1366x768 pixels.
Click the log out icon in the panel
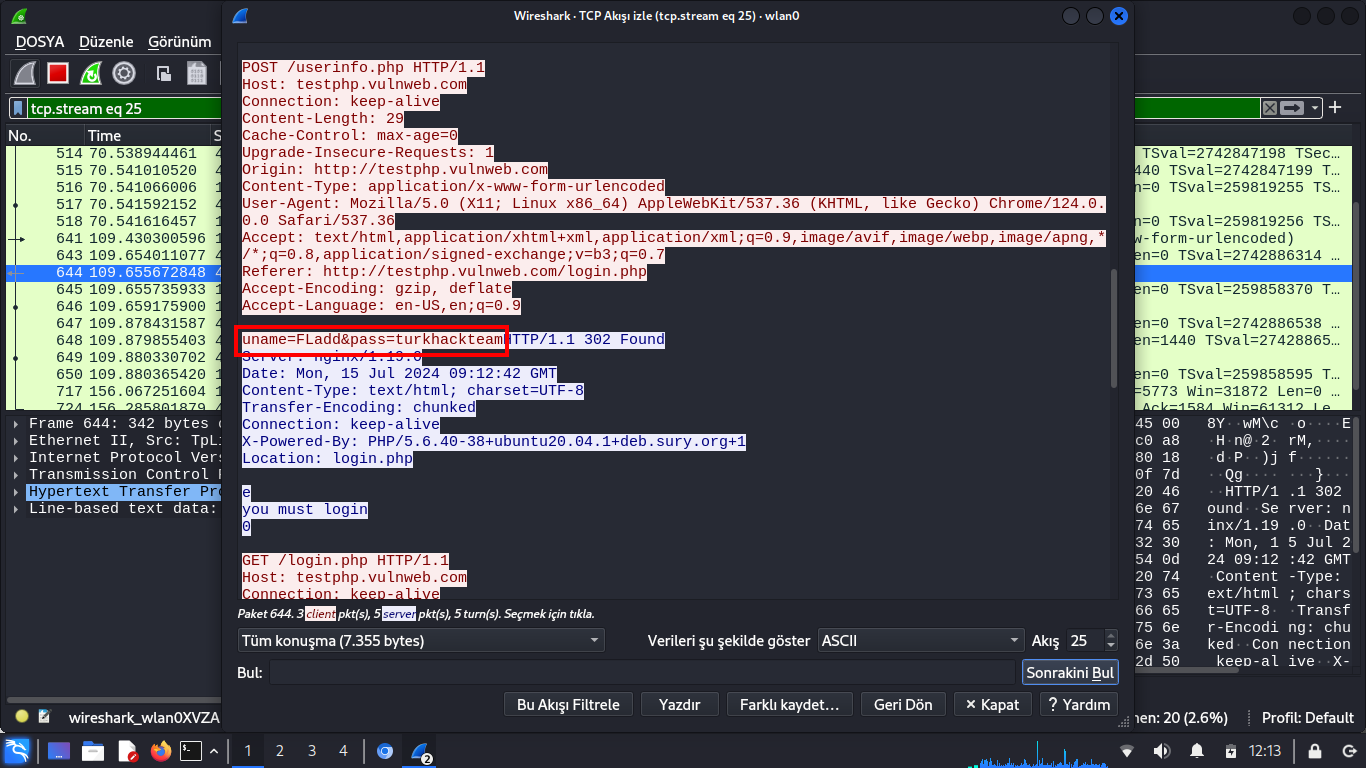click(1347, 751)
